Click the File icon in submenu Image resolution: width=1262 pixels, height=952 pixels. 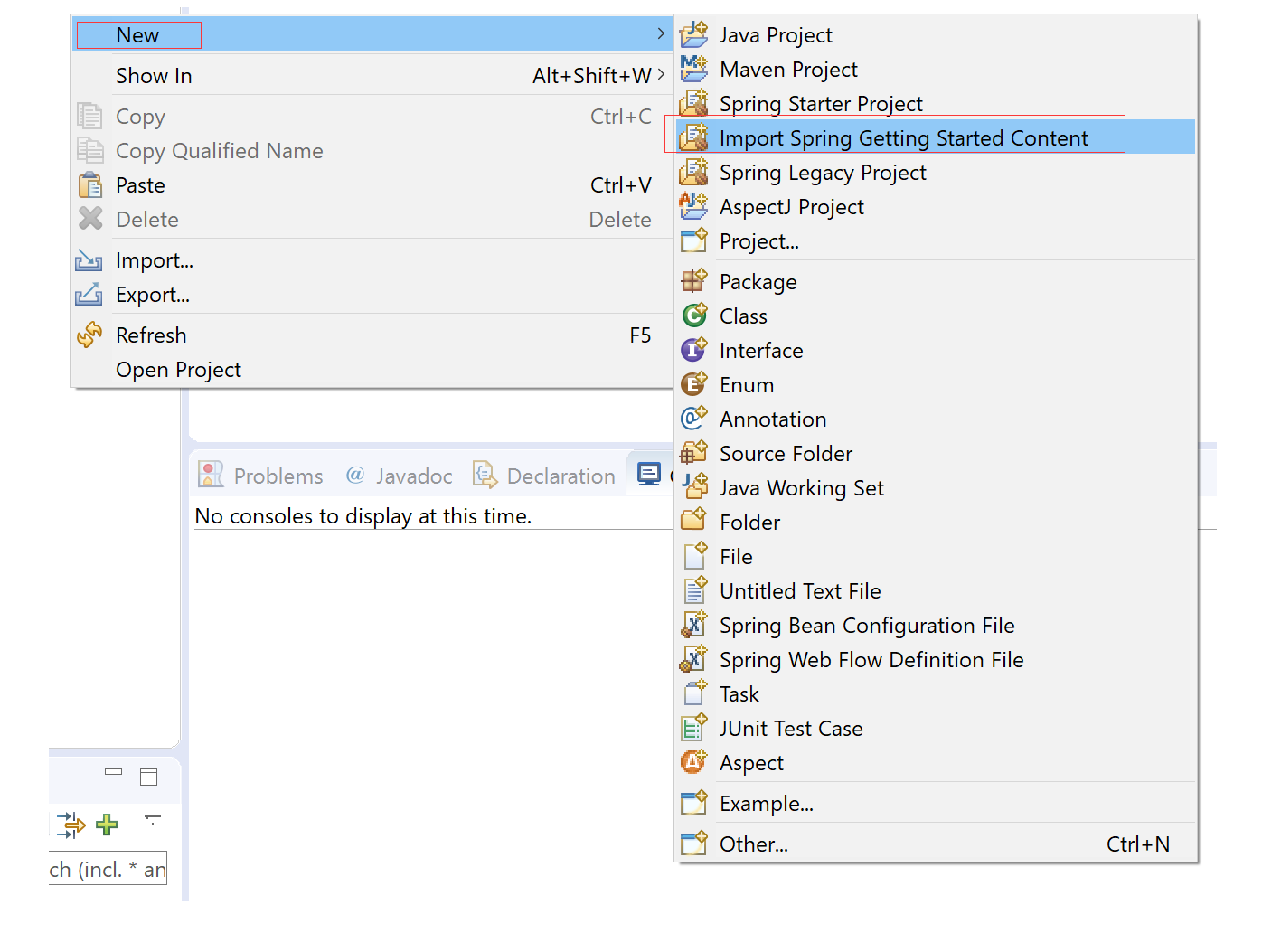694,556
